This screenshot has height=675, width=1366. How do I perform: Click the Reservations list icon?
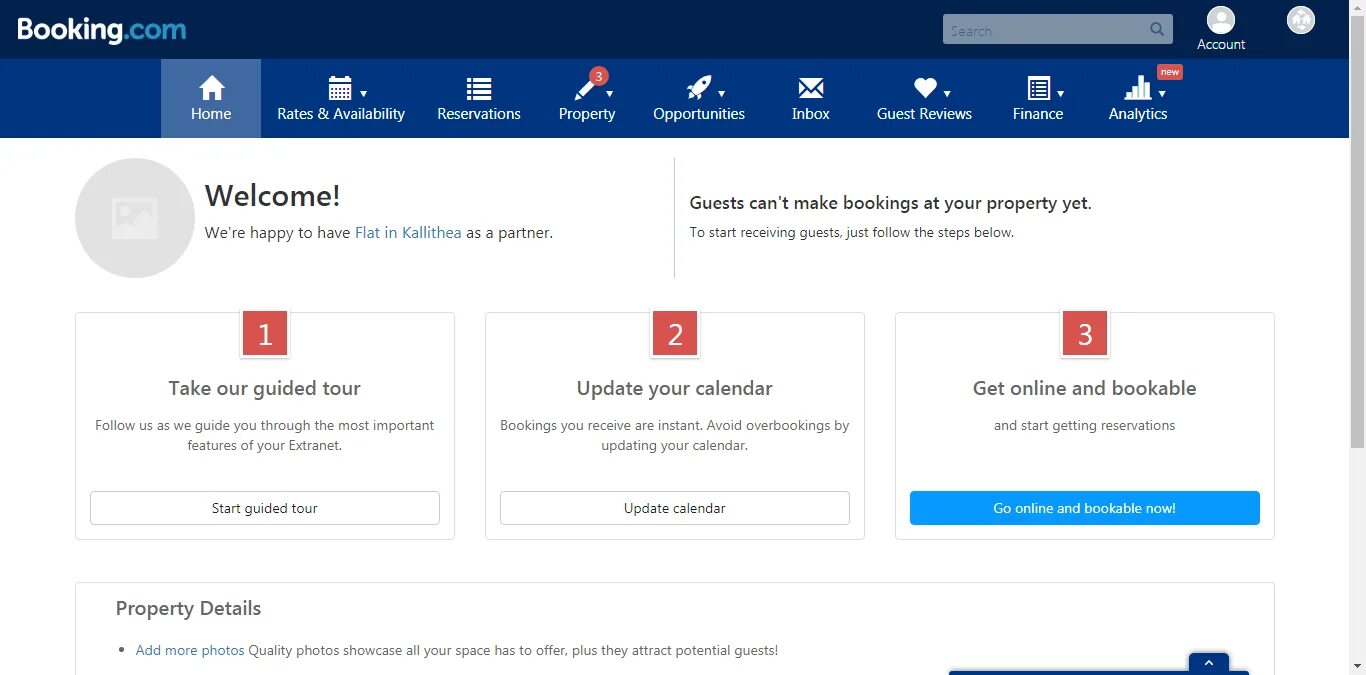tap(479, 88)
